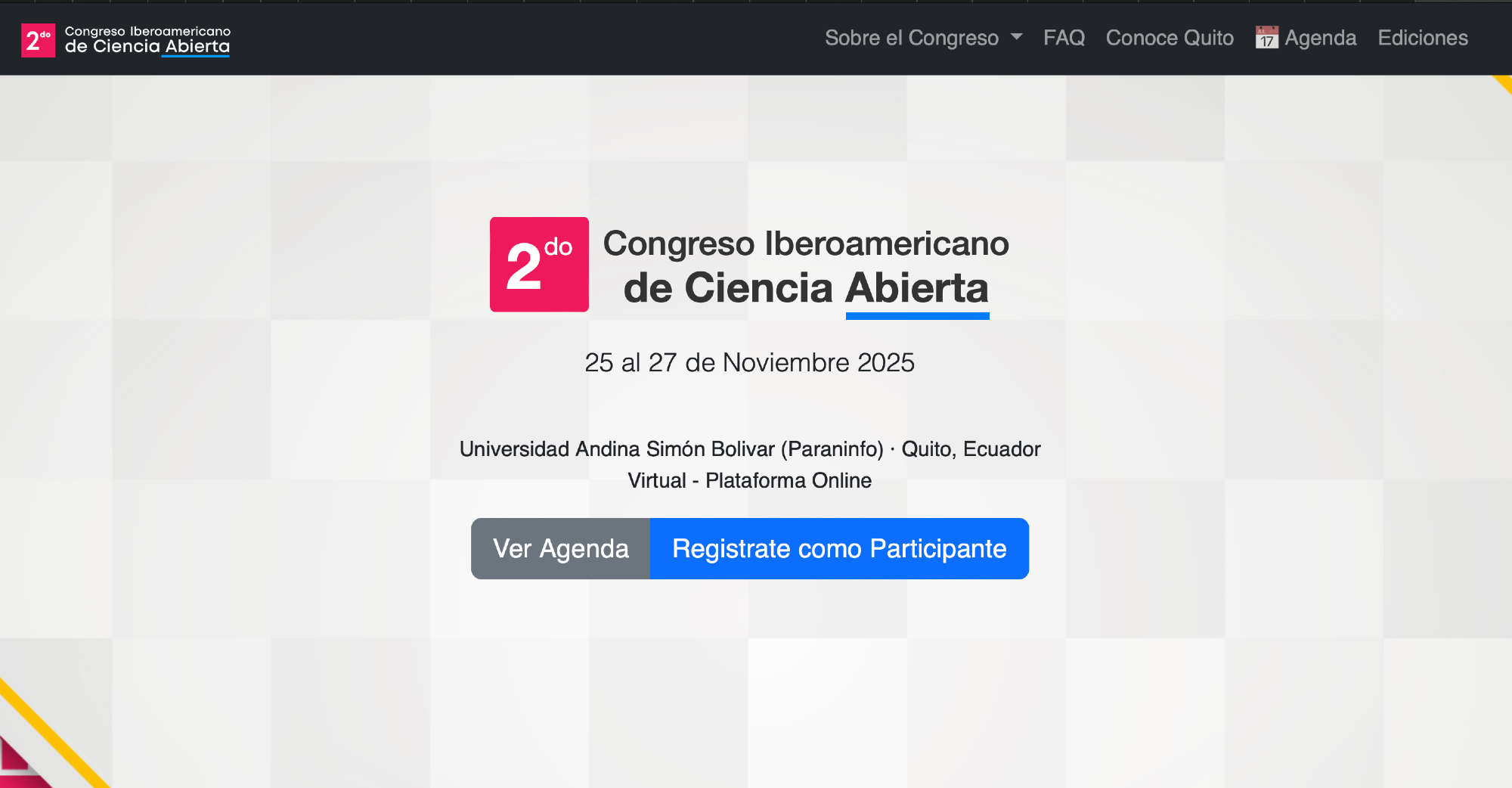
Task: Select the Agenda navbar text
Action: (1320, 38)
